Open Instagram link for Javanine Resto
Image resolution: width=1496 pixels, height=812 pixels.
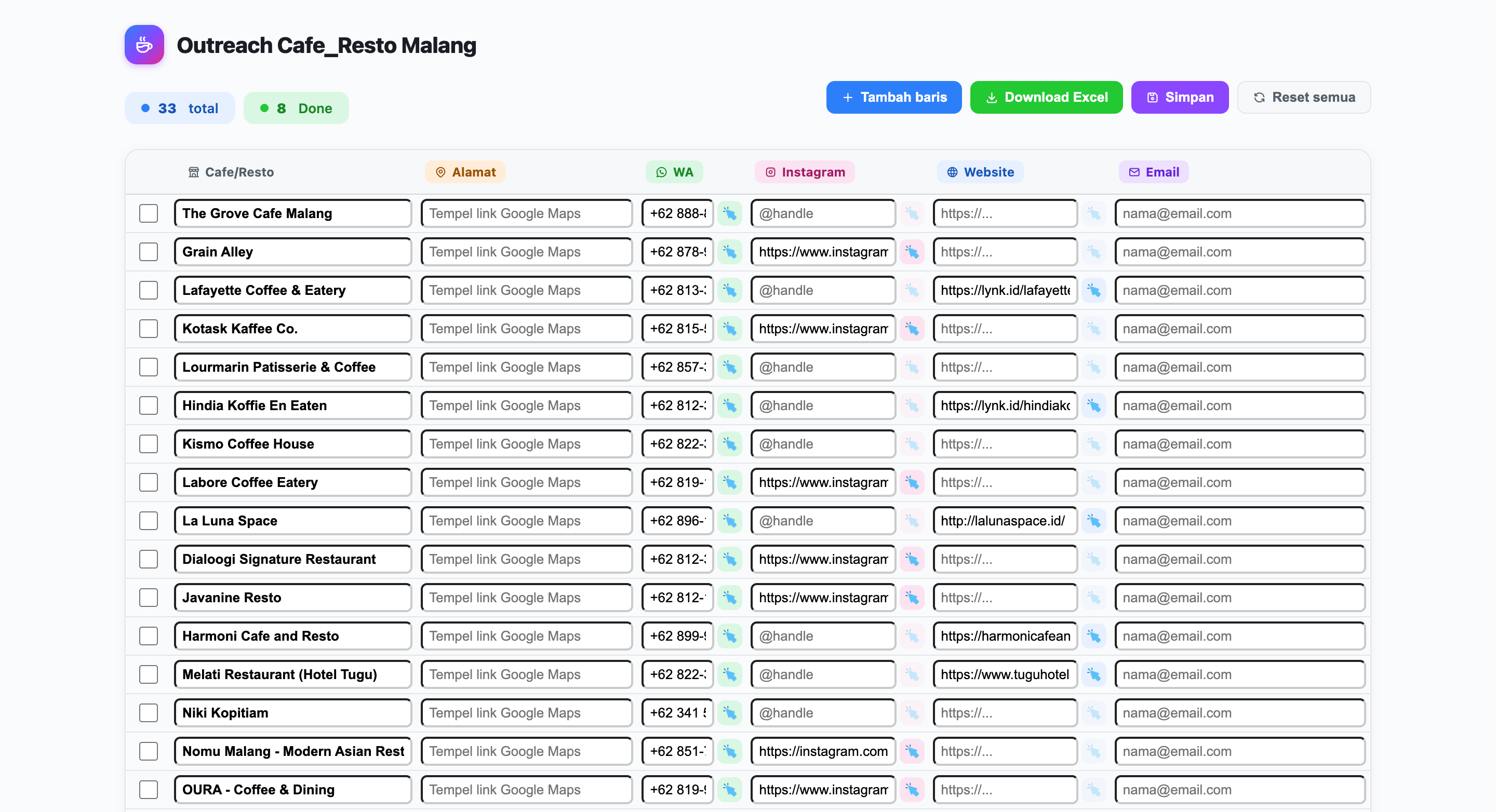click(x=912, y=597)
